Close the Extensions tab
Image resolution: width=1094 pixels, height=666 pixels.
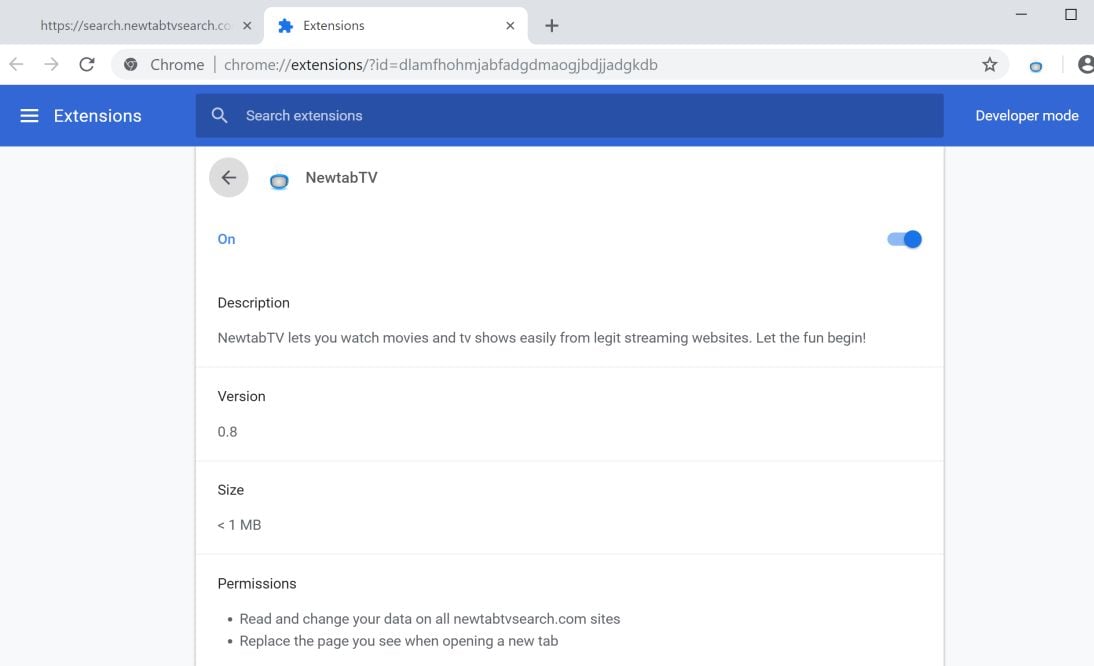pyautogui.click(x=510, y=26)
